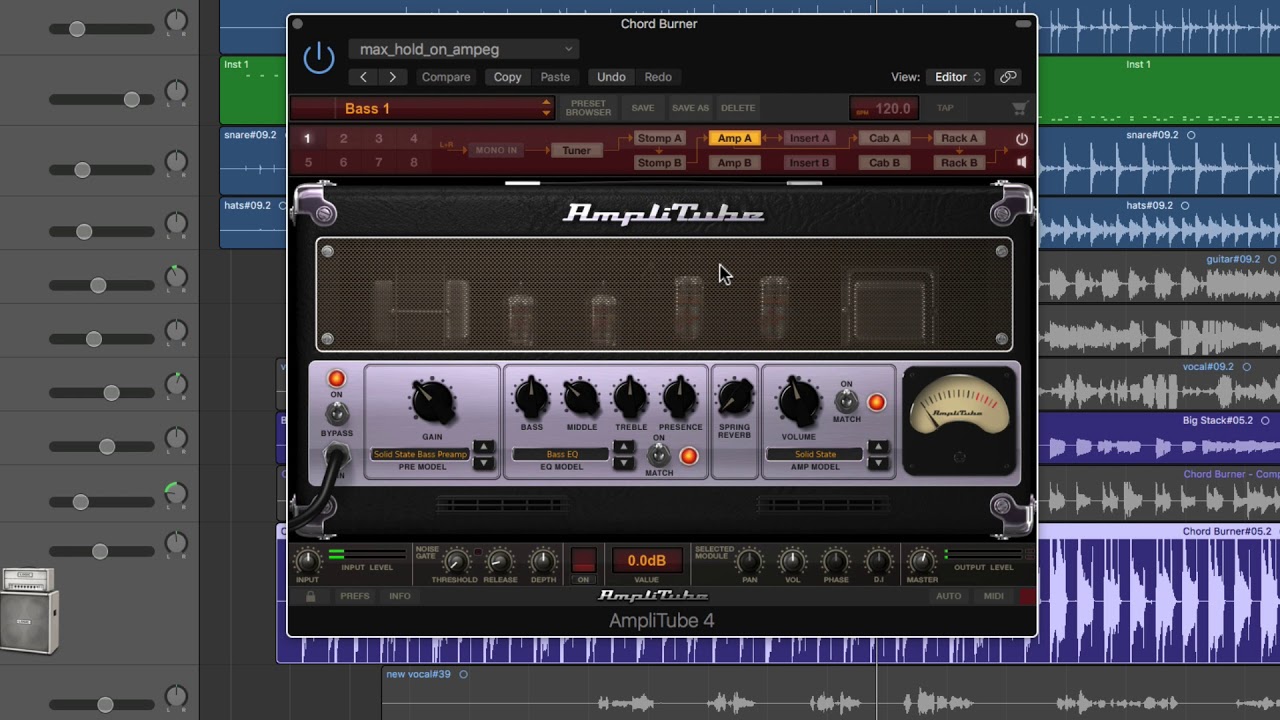Open the PREFS panel
Viewport: 1280px width, 720px height.
tap(355, 596)
